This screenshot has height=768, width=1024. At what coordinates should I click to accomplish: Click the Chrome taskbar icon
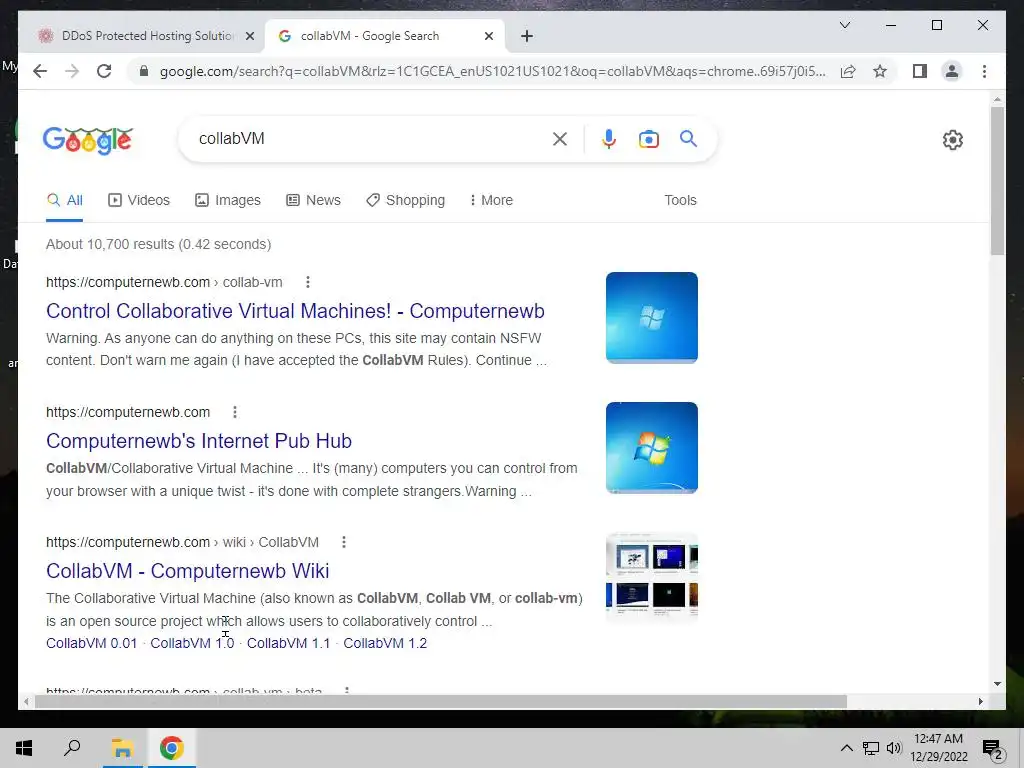[x=171, y=748]
